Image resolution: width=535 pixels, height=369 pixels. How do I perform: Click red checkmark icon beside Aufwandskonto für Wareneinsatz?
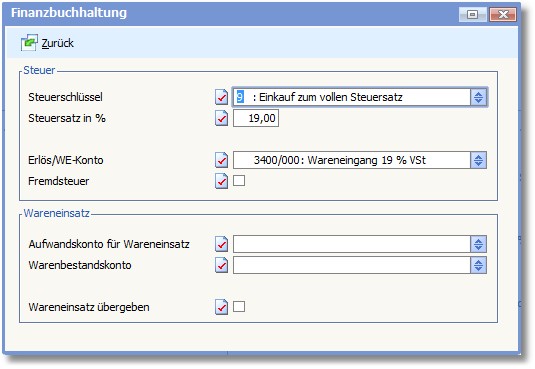(x=221, y=244)
